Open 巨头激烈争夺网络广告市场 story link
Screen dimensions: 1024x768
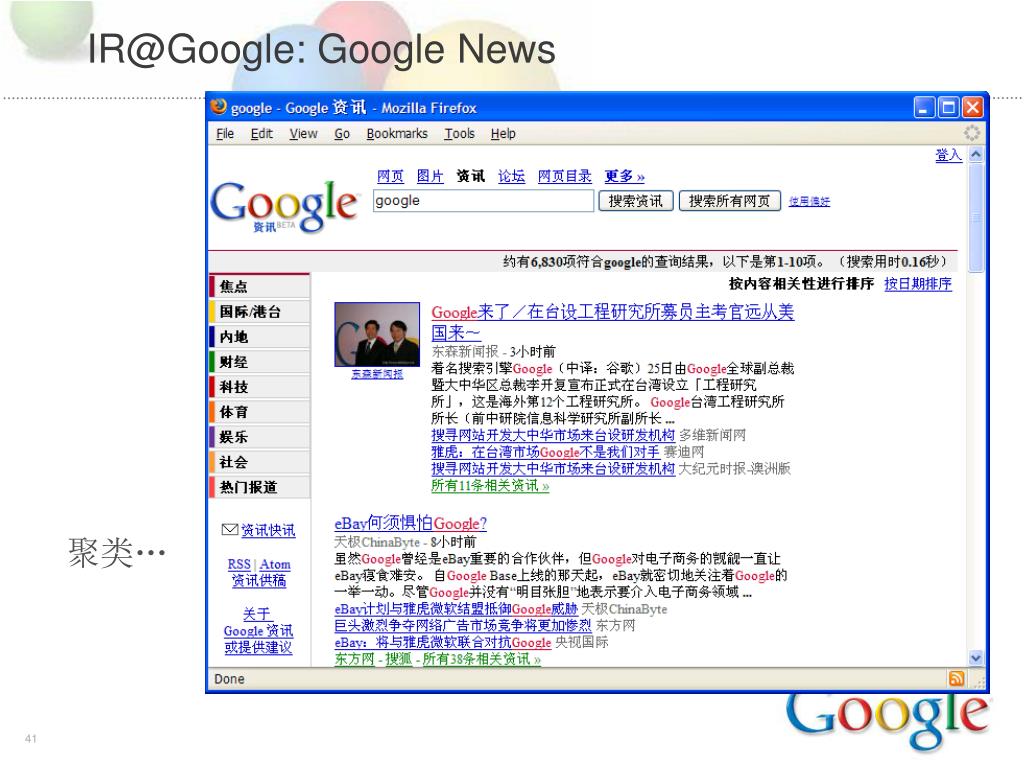[x=462, y=626]
